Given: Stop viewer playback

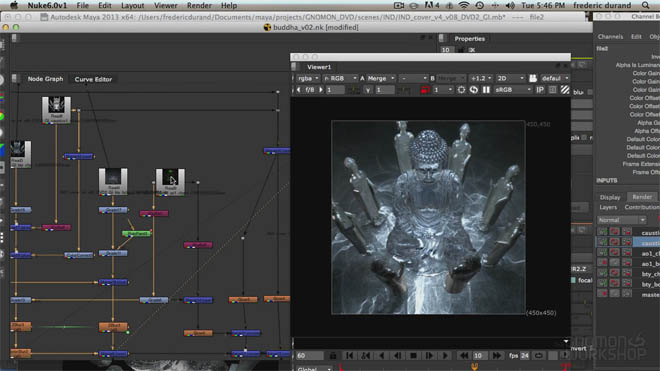Looking at the screenshot, I should click(x=413, y=356).
